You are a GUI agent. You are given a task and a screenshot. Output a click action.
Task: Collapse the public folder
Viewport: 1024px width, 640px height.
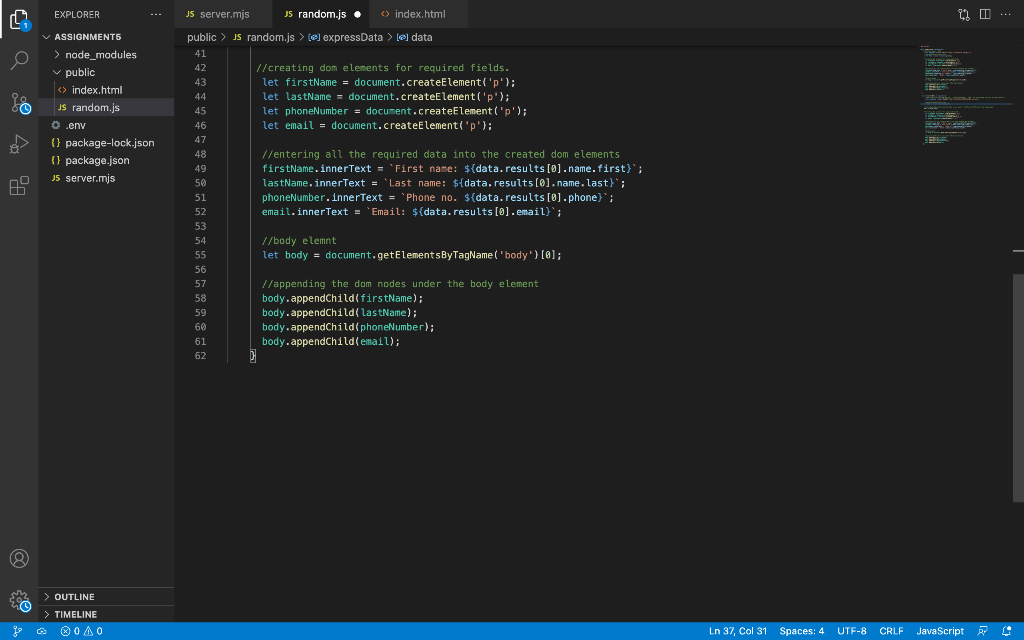click(x=80, y=72)
